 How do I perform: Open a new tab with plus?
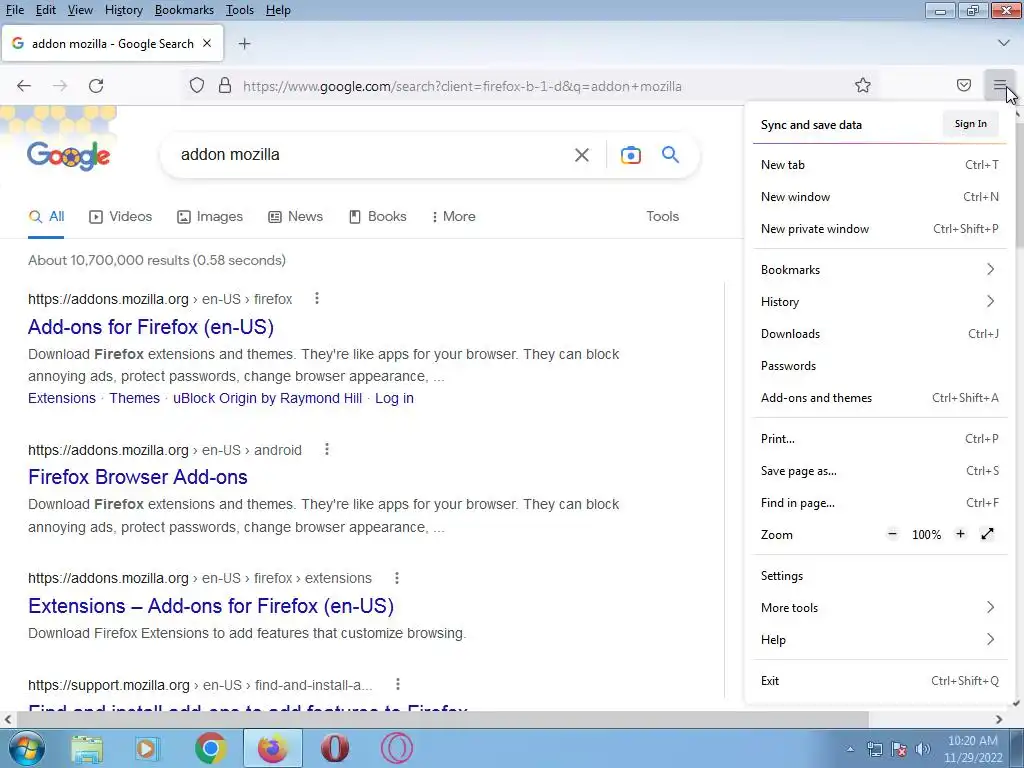[244, 44]
